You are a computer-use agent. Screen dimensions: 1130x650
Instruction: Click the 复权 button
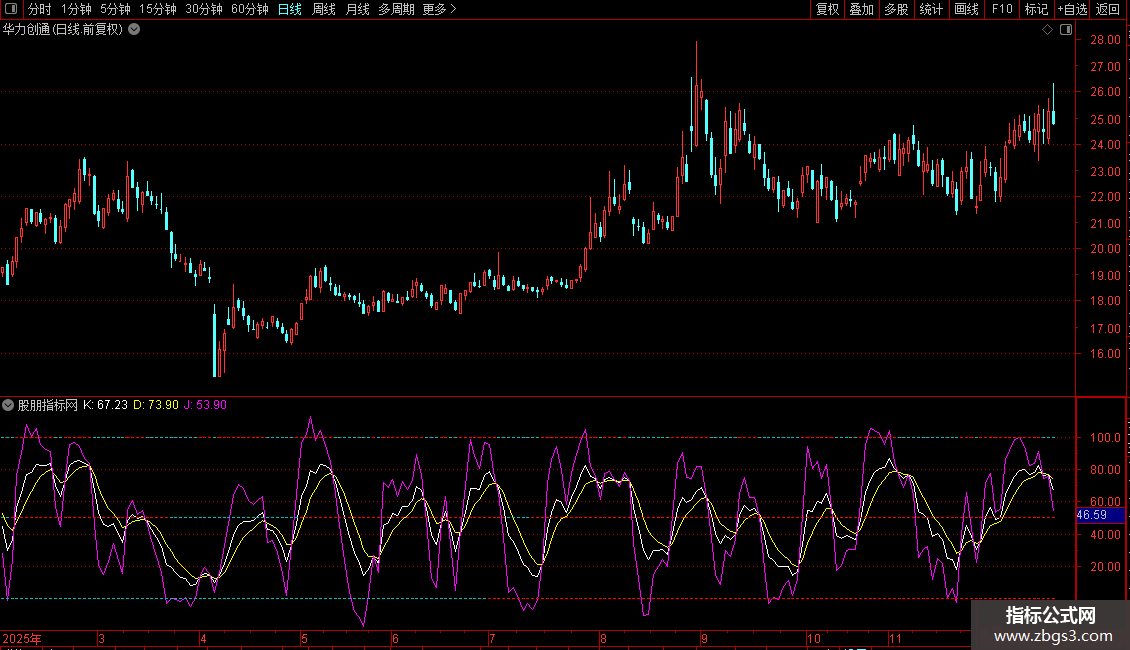(x=827, y=10)
